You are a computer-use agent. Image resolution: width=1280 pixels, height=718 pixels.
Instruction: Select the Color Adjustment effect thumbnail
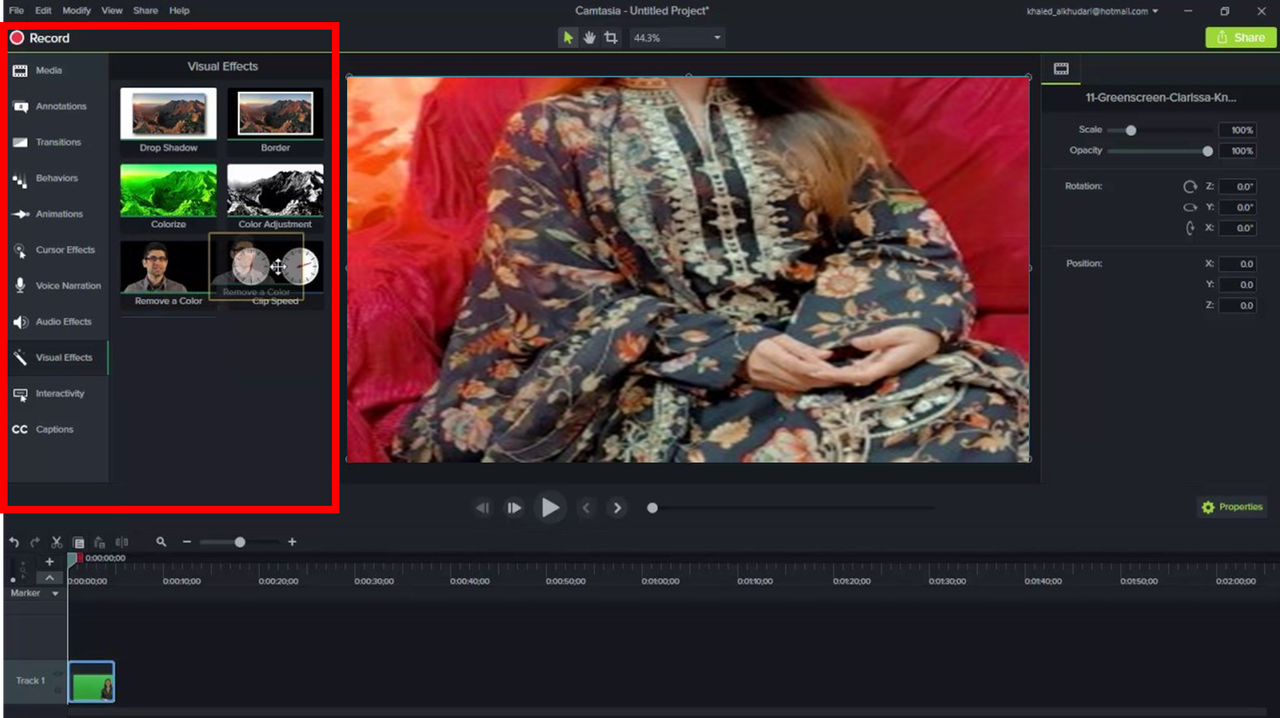[275, 198]
